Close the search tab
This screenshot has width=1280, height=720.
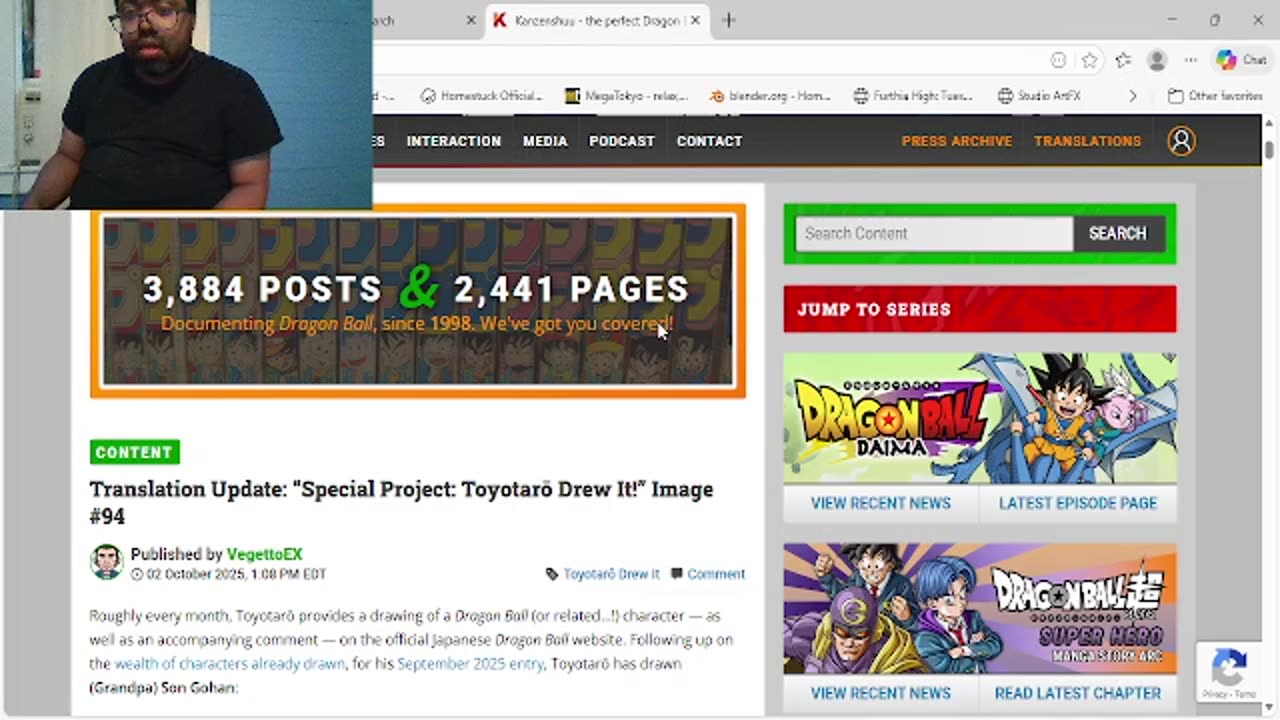[x=471, y=20]
